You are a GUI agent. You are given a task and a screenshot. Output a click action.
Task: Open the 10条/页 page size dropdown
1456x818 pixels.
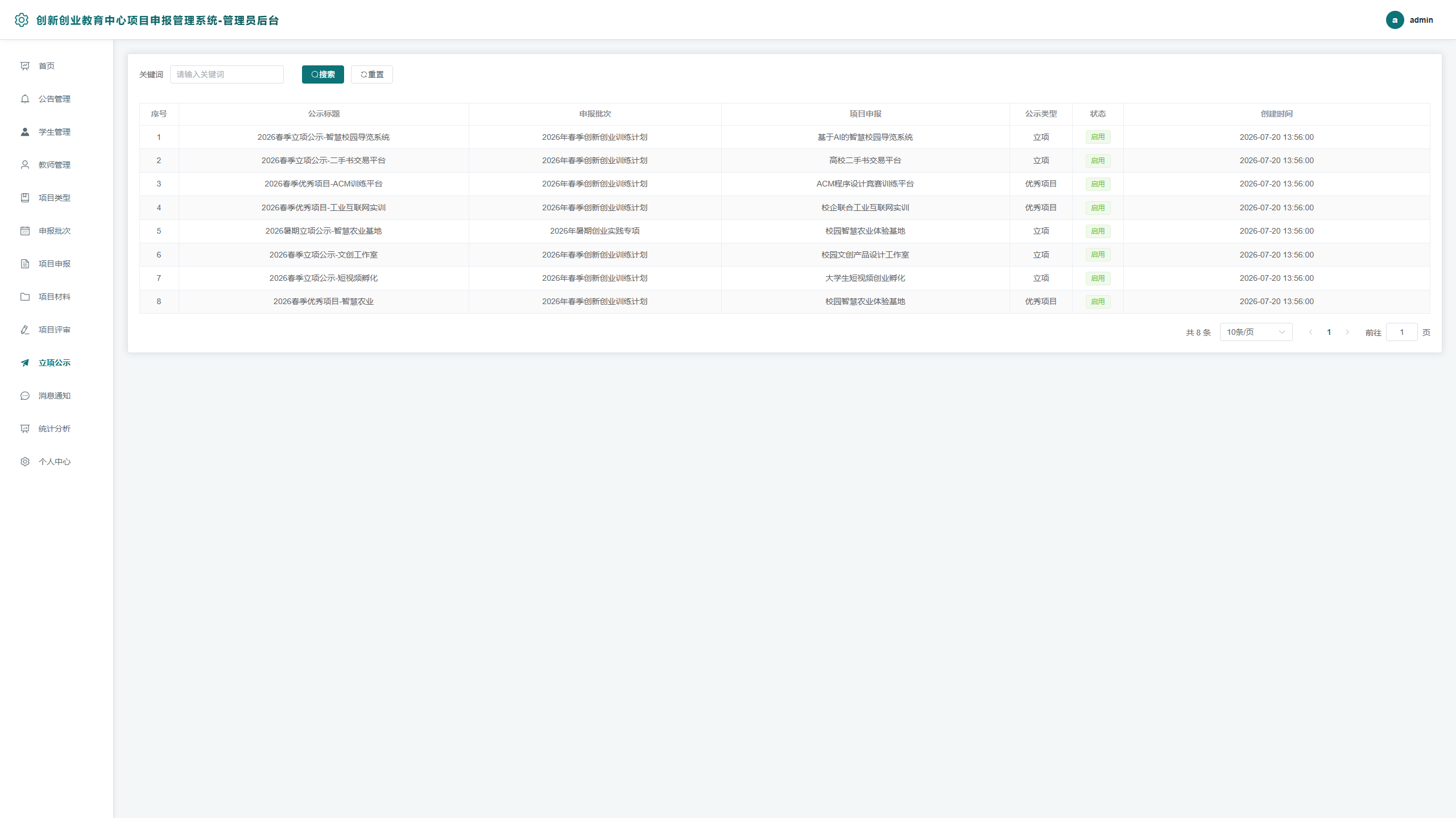pos(1256,332)
